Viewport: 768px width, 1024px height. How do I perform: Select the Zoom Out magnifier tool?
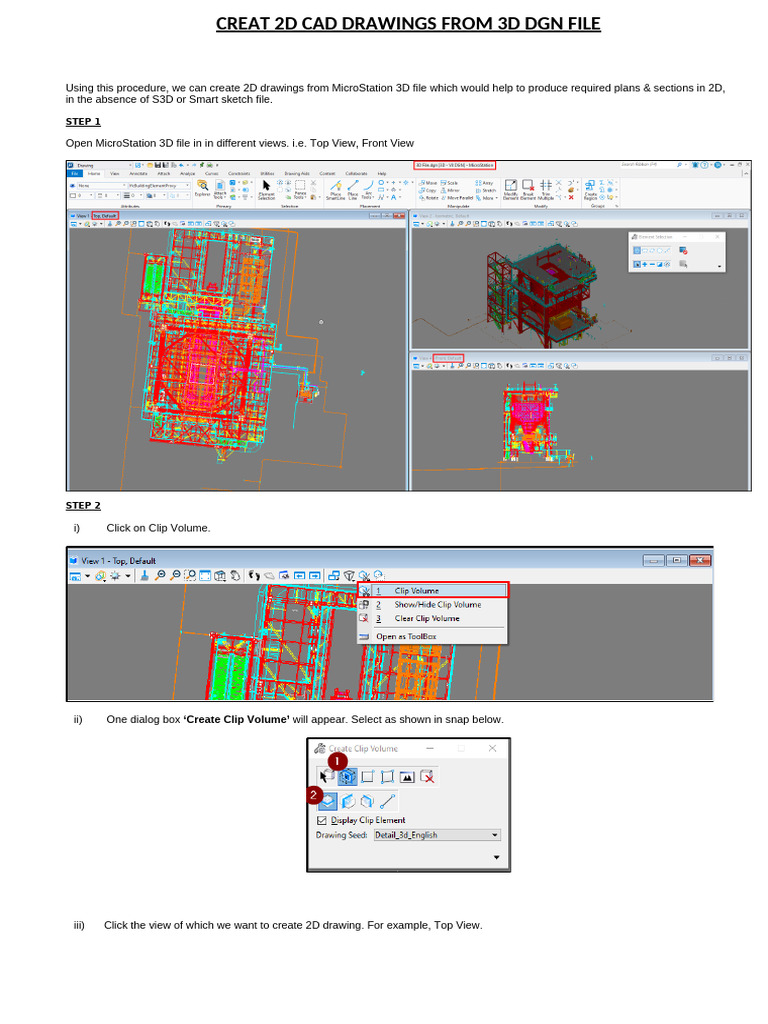175,576
